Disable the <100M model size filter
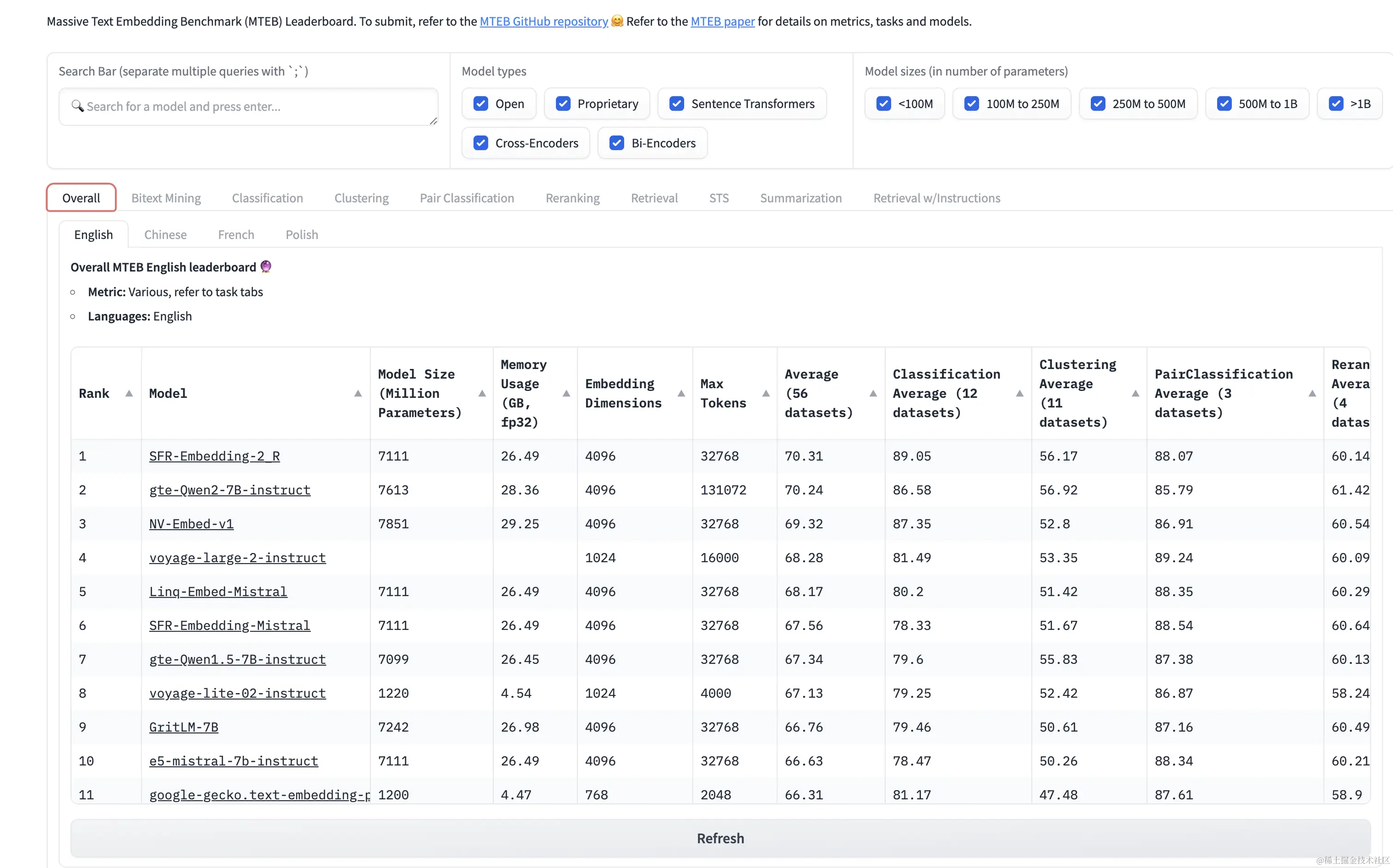The height and width of the screenshot is (868, 1393). point(884,104)
